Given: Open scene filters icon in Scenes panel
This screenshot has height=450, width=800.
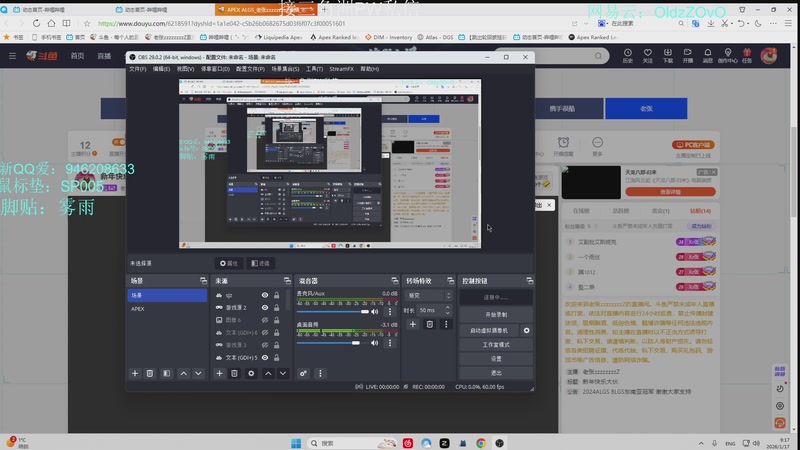Looking at the screenshot, I should point(166,373).
